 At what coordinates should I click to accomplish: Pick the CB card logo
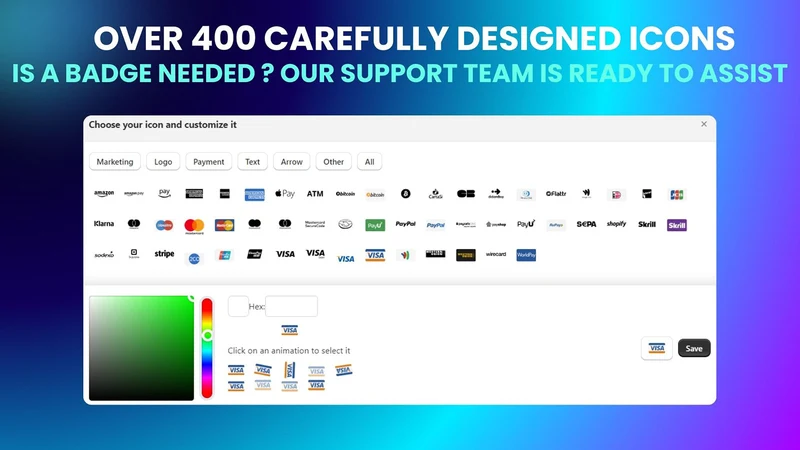pyautogui.click(x=465, y=193)
